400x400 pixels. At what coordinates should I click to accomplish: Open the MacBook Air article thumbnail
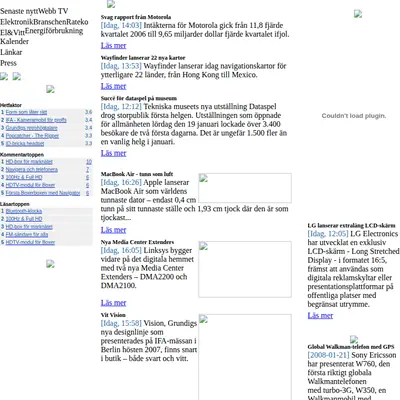coord(245,188)
